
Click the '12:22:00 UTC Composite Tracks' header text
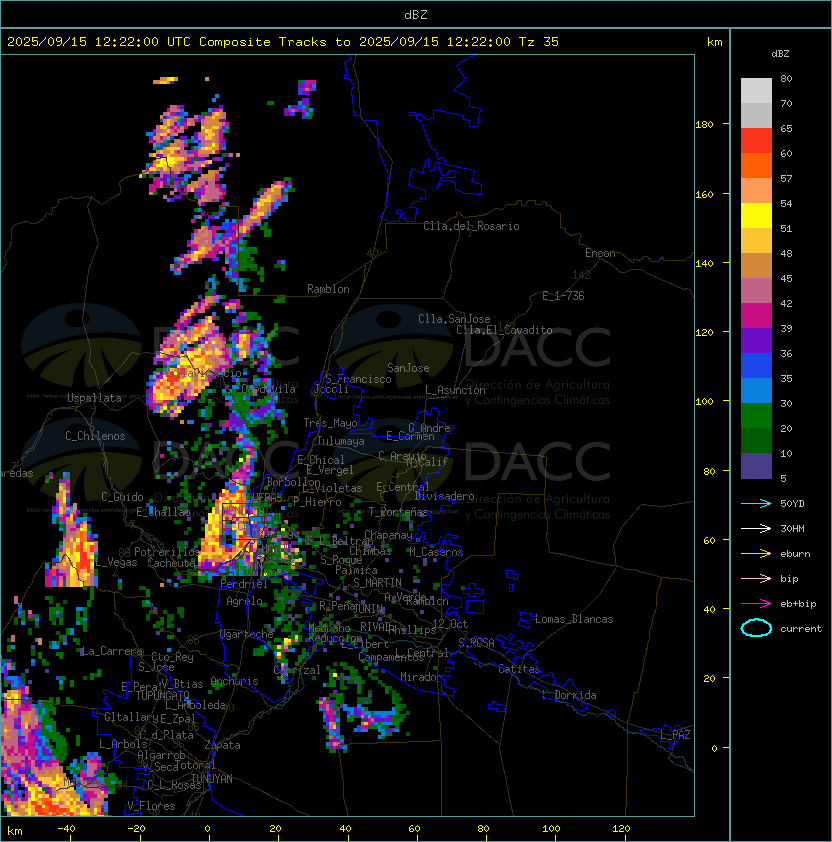[x=211, y=42]
